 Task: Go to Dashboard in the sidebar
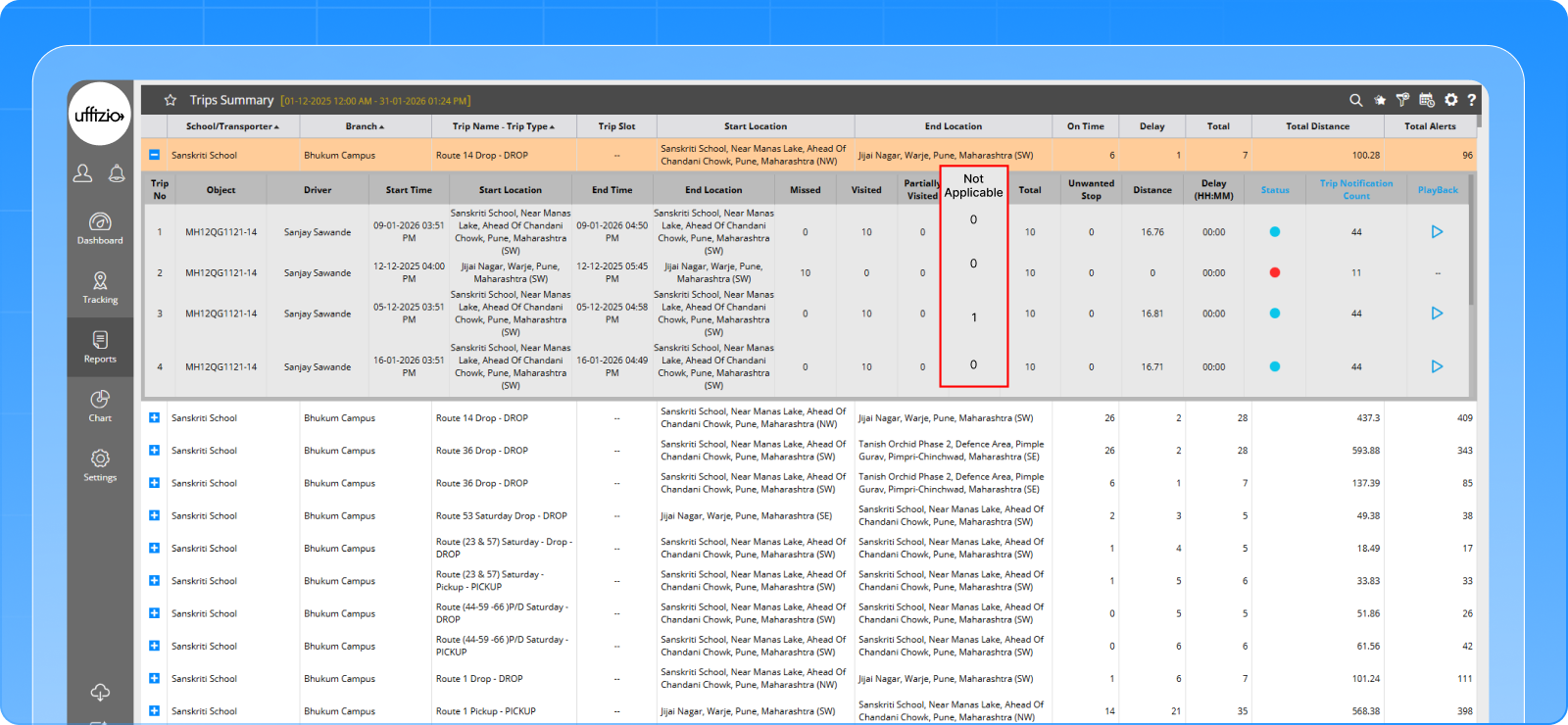(100, 228)
